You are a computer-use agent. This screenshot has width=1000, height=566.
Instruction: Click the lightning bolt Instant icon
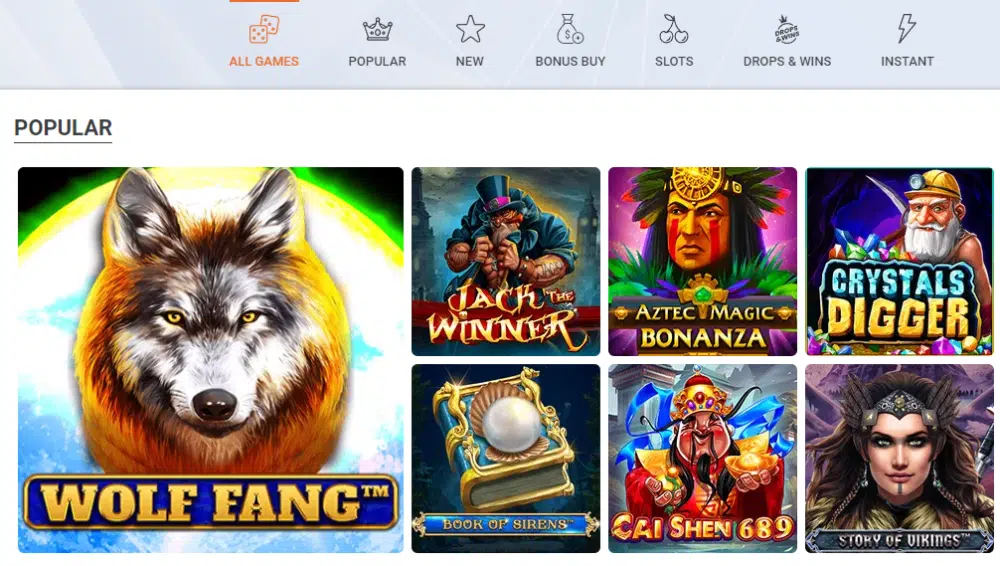[x=906, y=29]
